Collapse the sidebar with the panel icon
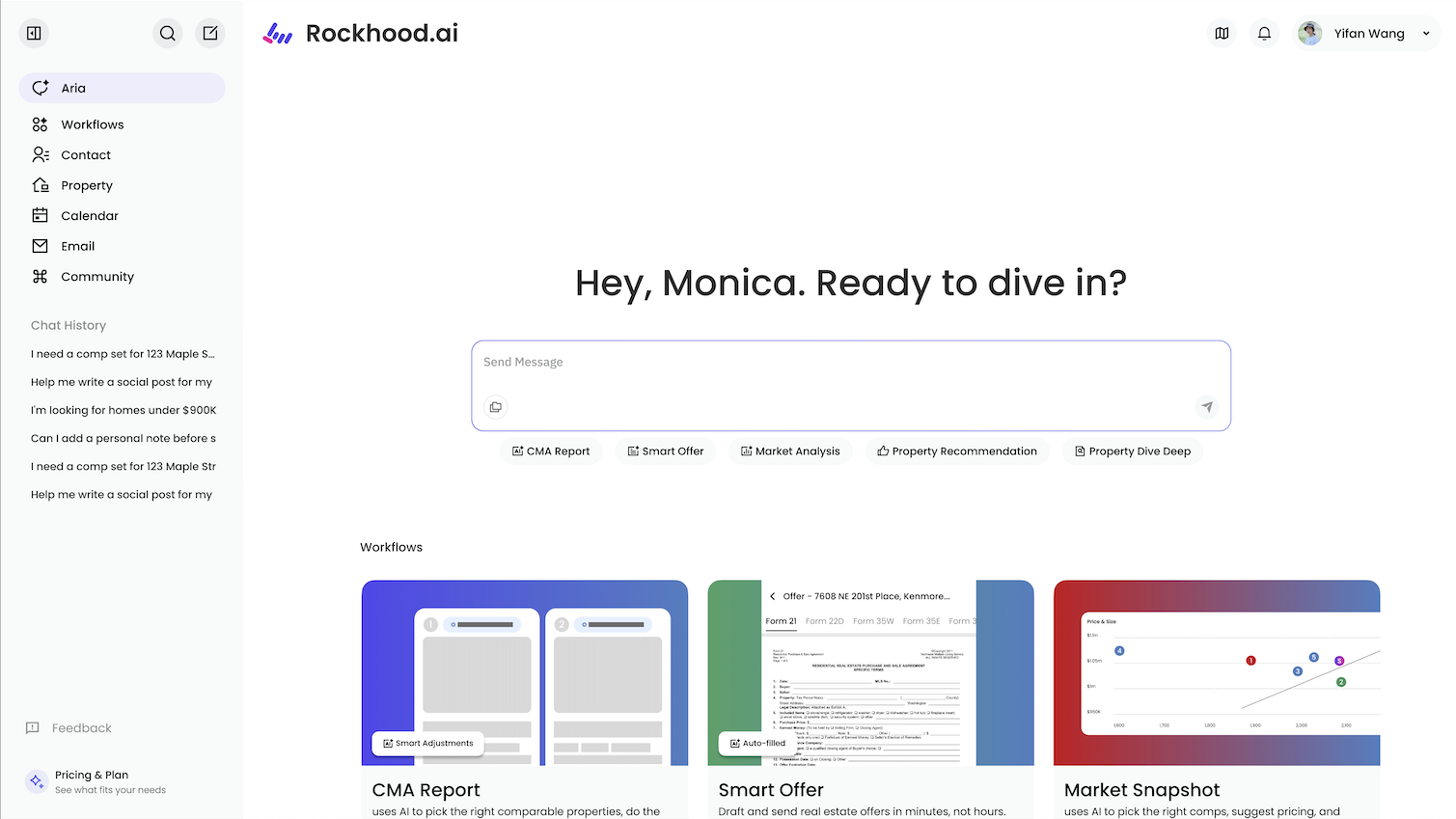The image size is (1456, 819). click(x=34, y=33)
